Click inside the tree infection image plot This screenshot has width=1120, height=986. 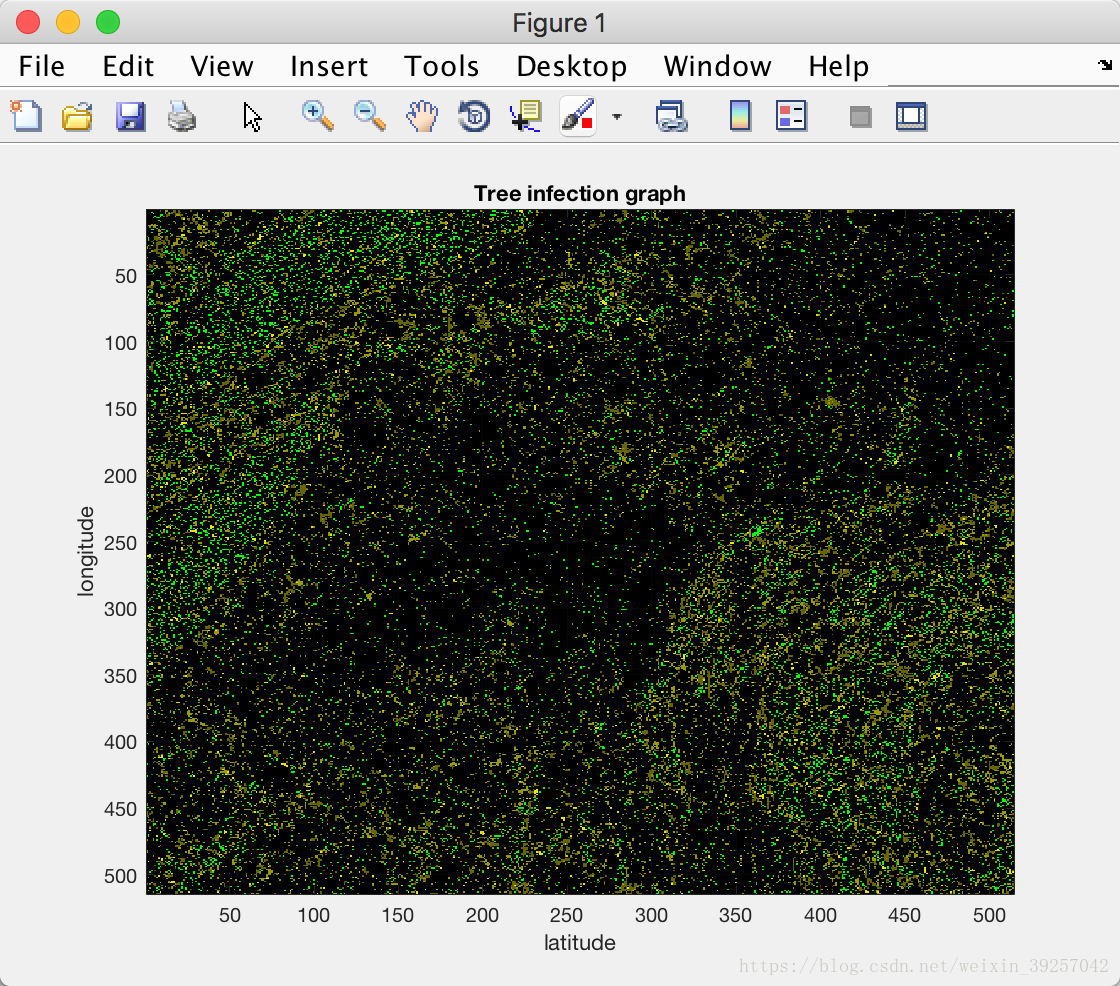pos(580,552)
